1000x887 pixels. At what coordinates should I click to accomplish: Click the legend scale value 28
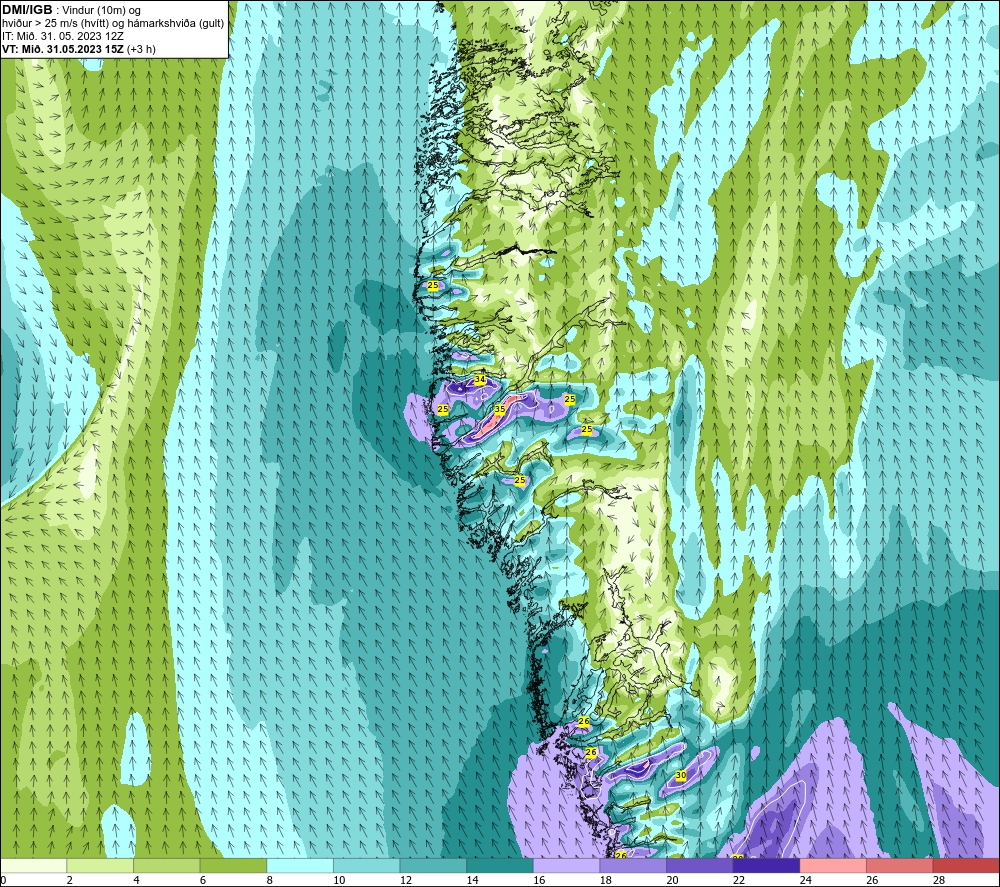click(939, 880)
